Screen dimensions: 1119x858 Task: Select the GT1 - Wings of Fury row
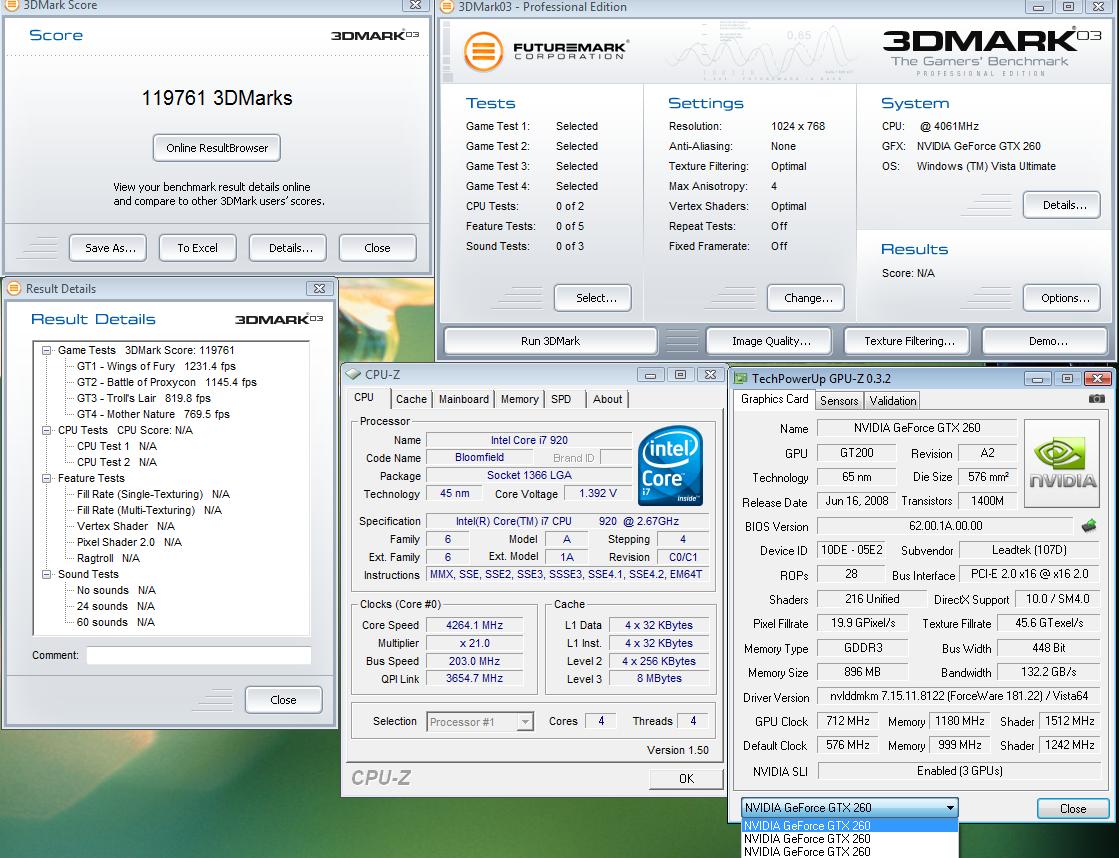pos(156,366)
